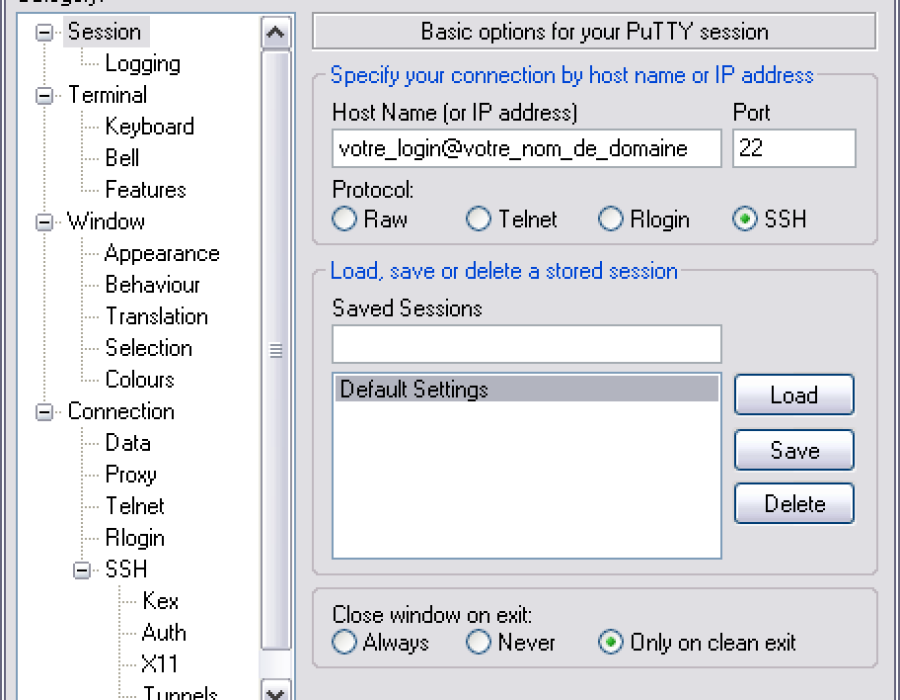Screen dimensions: 900x700
Task: Open Telnet settings in category tree
Action: 135,507
